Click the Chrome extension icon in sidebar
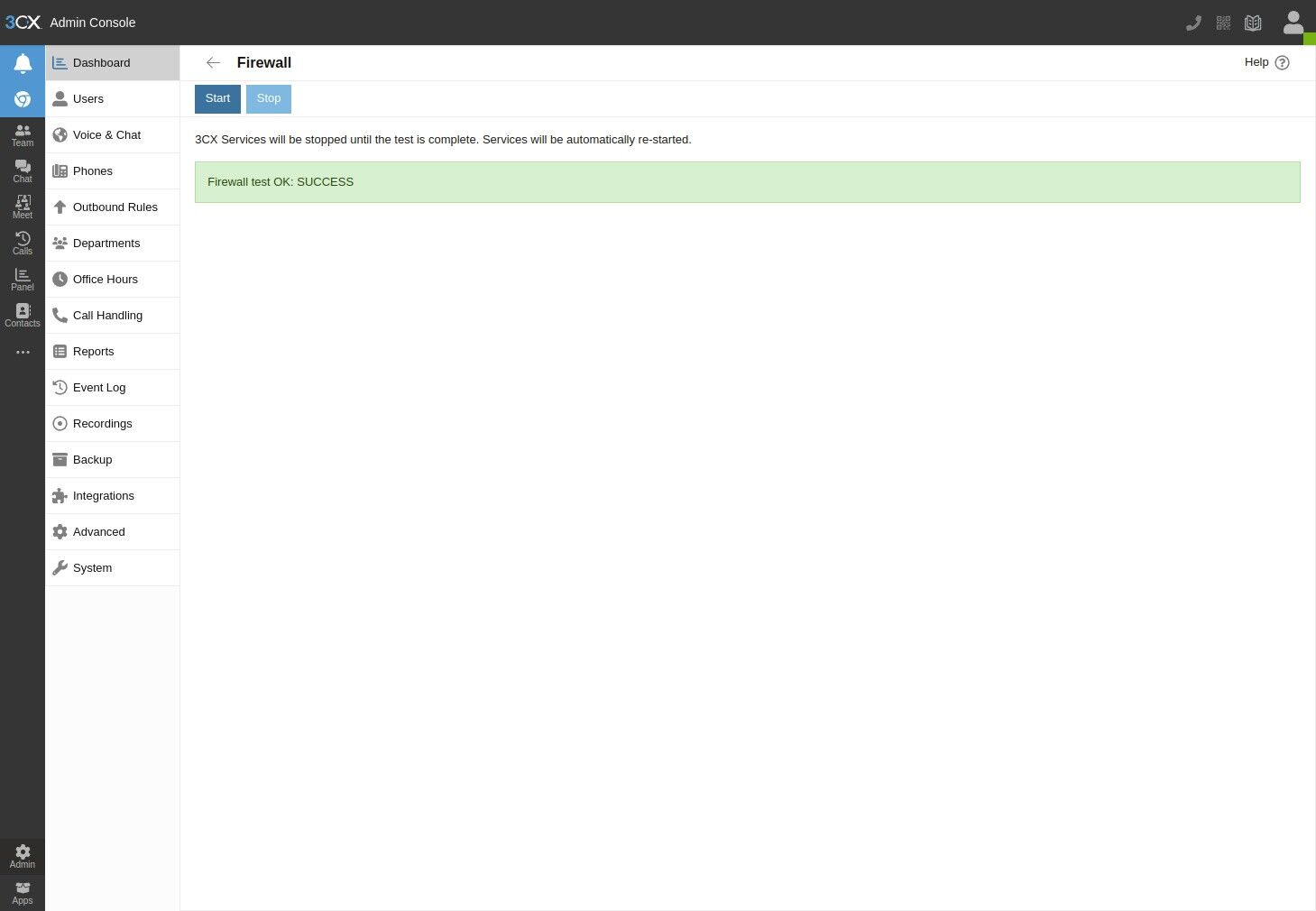 click(x=23, y=99)
